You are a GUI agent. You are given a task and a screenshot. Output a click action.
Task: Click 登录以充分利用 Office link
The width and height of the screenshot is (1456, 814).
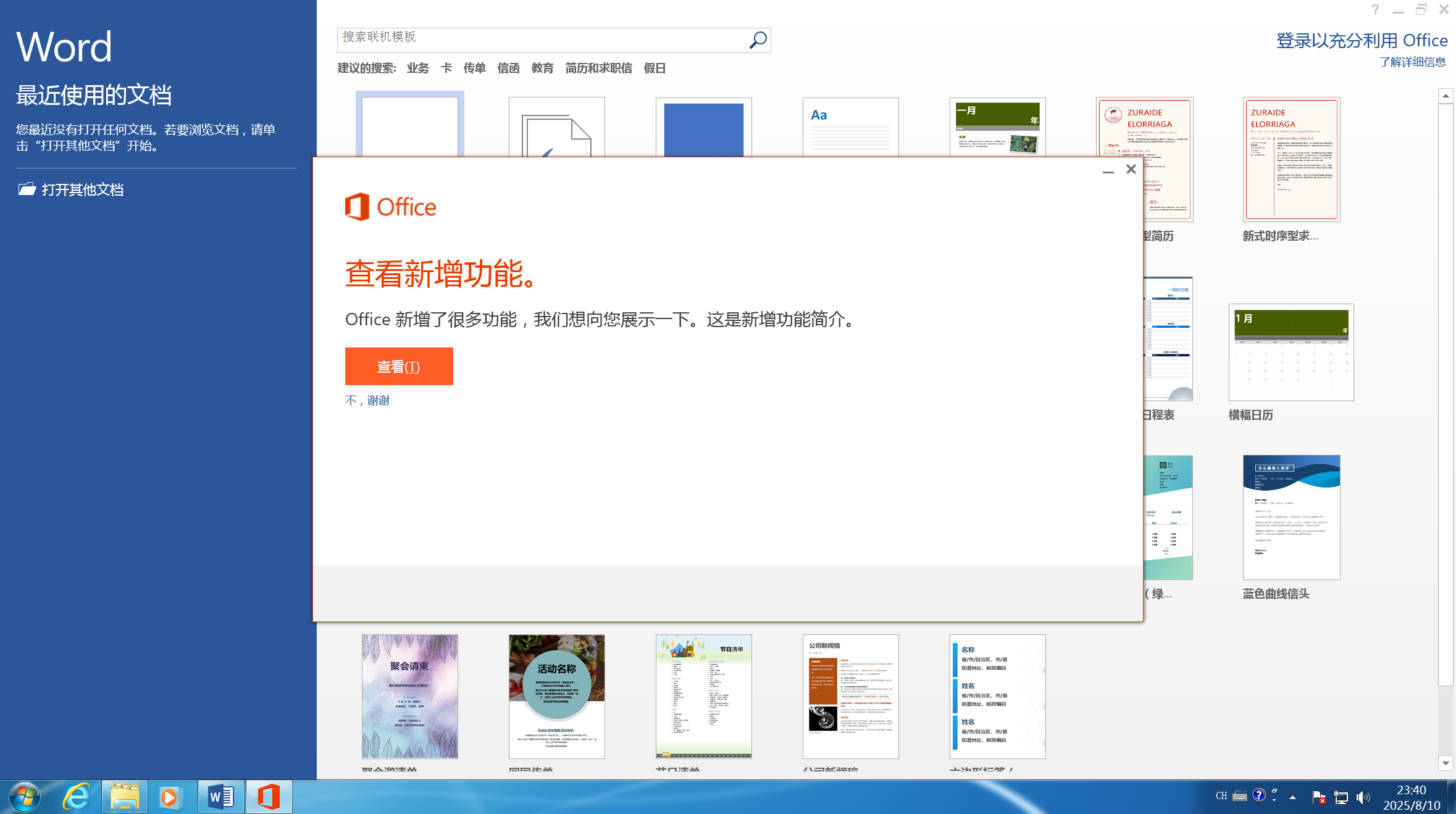pos(1362,41)
